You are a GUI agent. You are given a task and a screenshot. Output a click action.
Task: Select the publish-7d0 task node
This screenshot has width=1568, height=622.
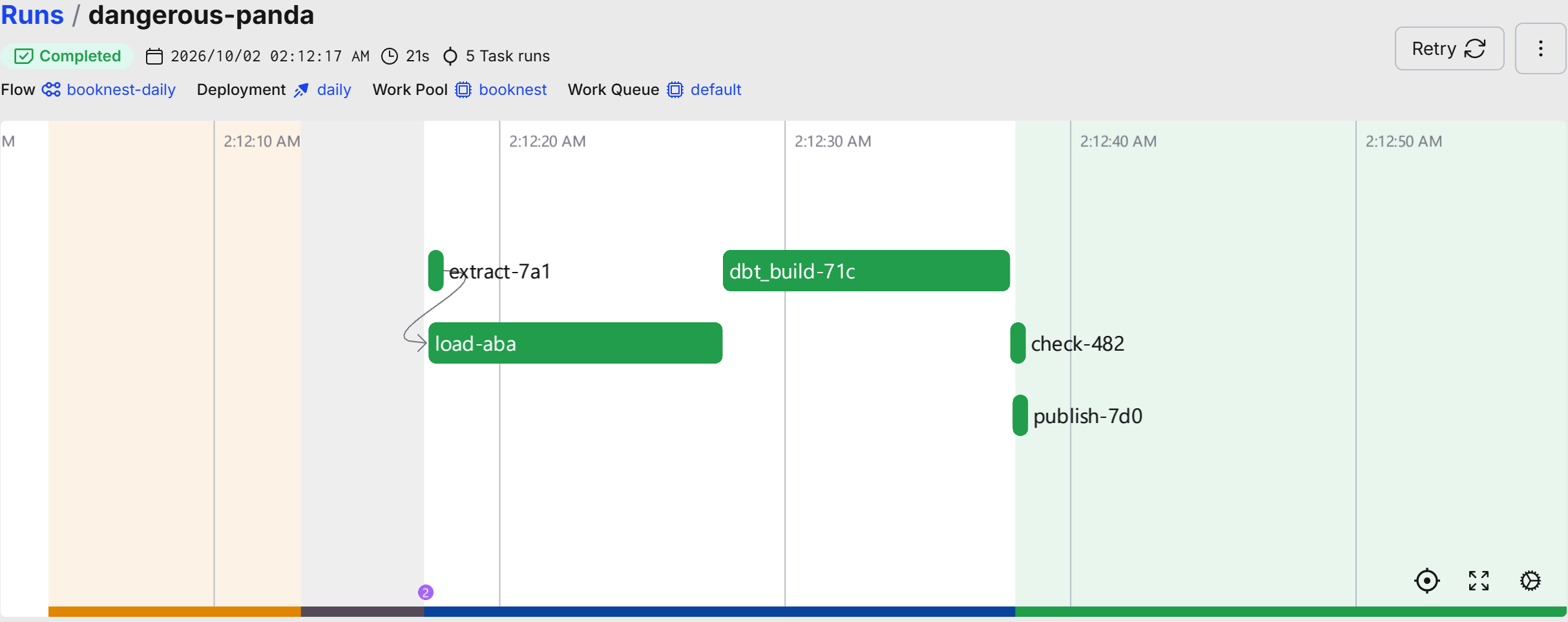pos(1020,415)
